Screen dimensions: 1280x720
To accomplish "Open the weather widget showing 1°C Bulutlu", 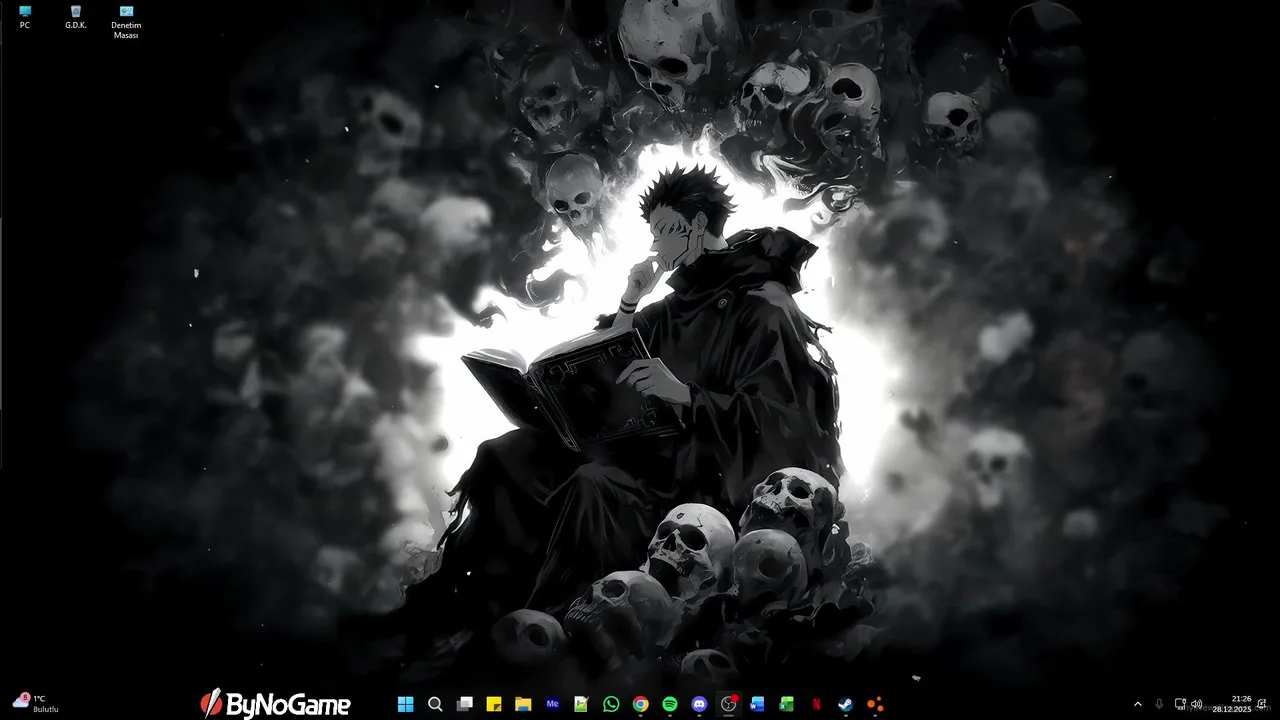I will [36, 703].
